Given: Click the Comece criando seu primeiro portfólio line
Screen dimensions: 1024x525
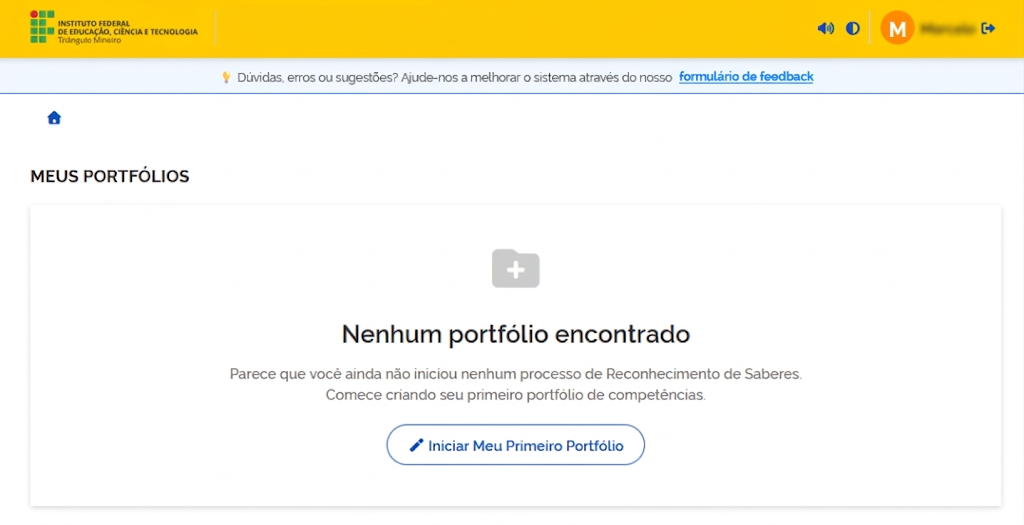Looking at the screenshot, I should (516, 395).
